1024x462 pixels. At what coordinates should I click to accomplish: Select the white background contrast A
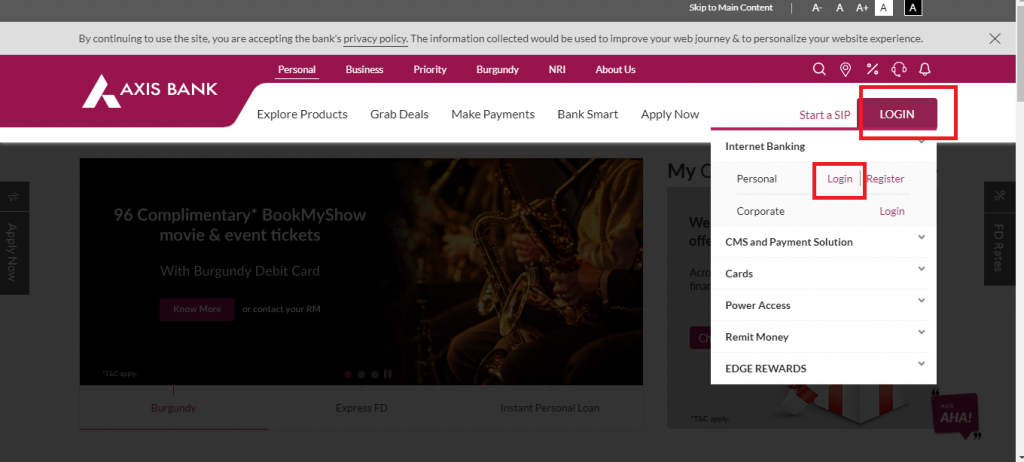pos(884,8)
